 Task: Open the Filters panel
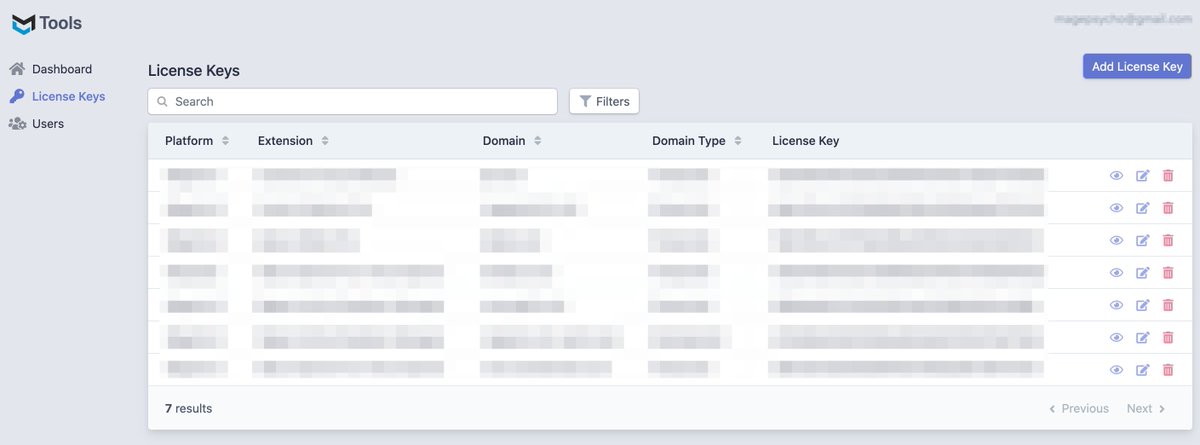(x=604, y=101)
